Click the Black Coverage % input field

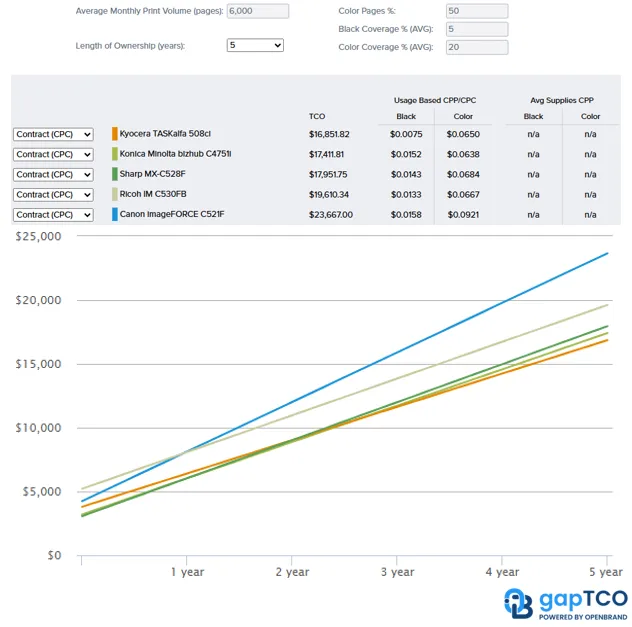coord(476,29)
